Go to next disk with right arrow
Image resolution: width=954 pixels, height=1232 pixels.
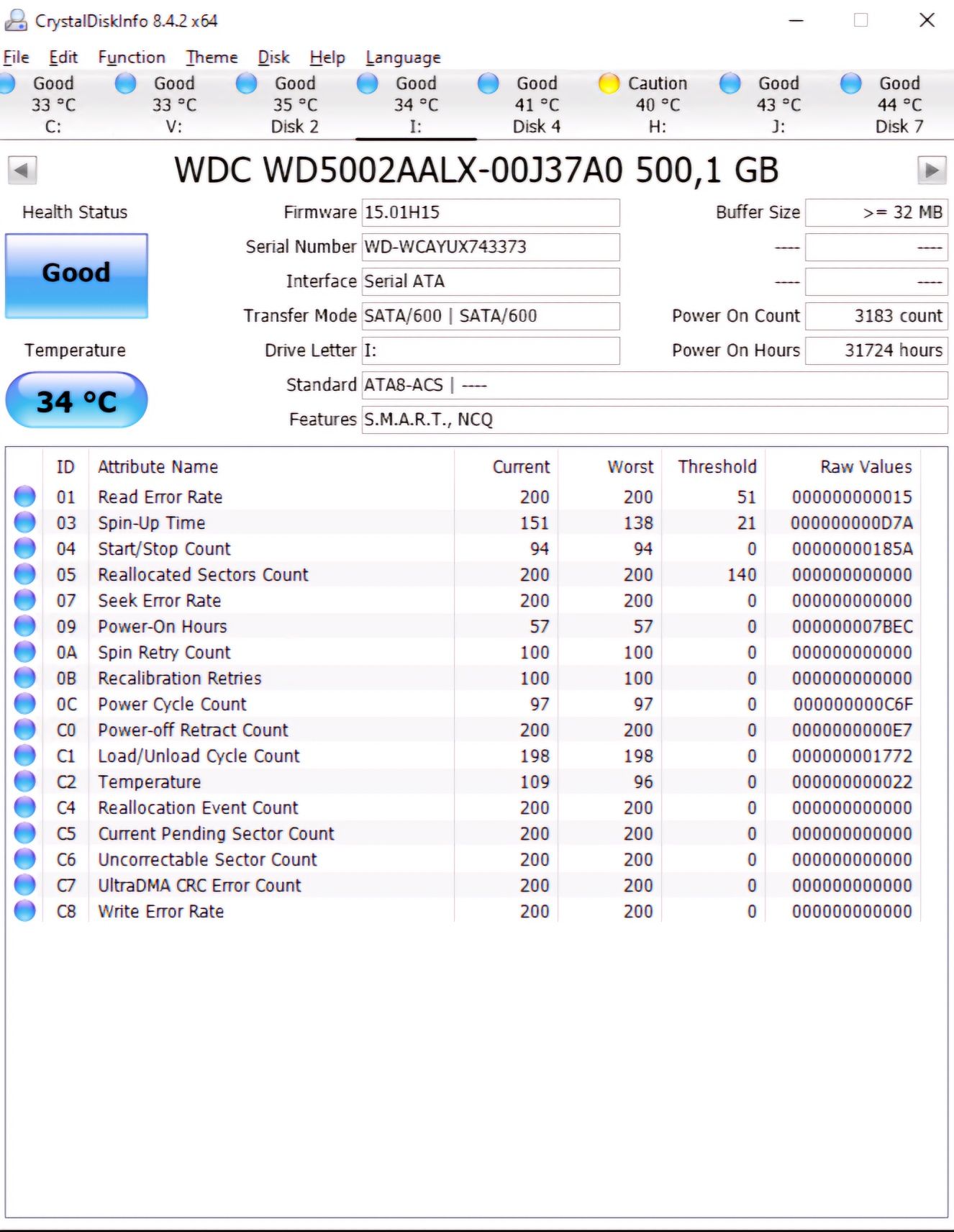point(932,171)
